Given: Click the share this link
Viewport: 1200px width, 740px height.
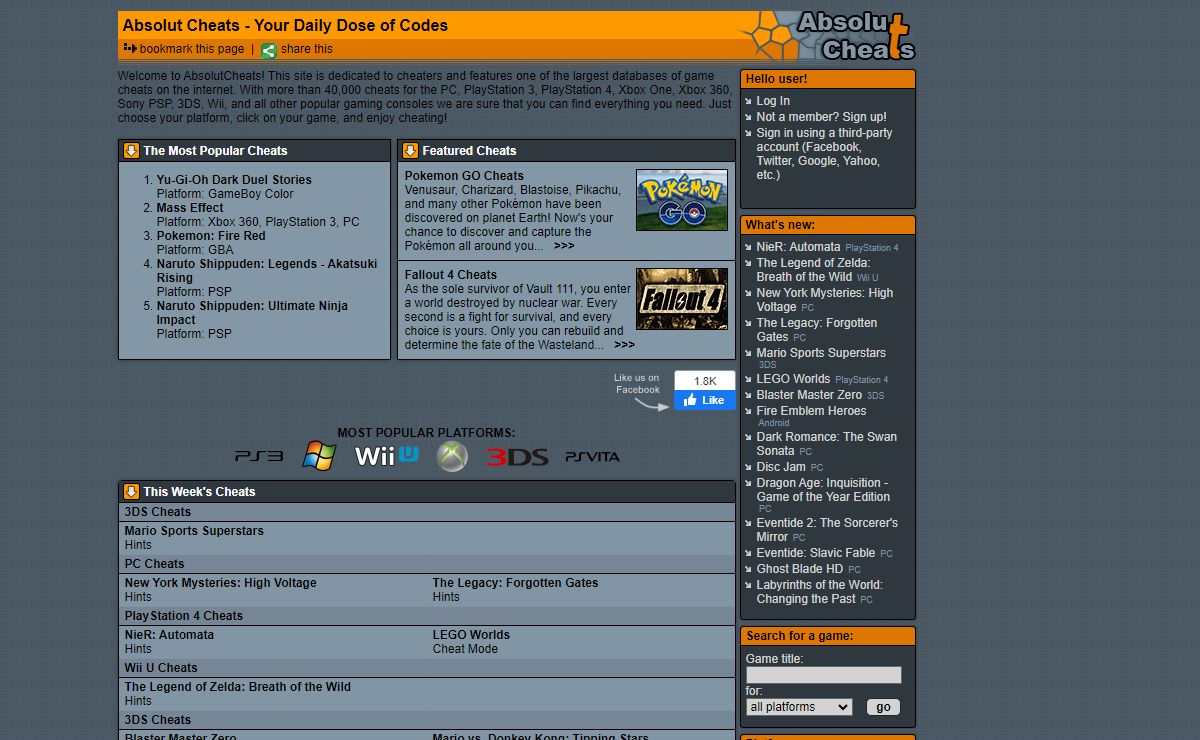Looking at the screenshot, I should pyautogui.click(x=307, y=49).
